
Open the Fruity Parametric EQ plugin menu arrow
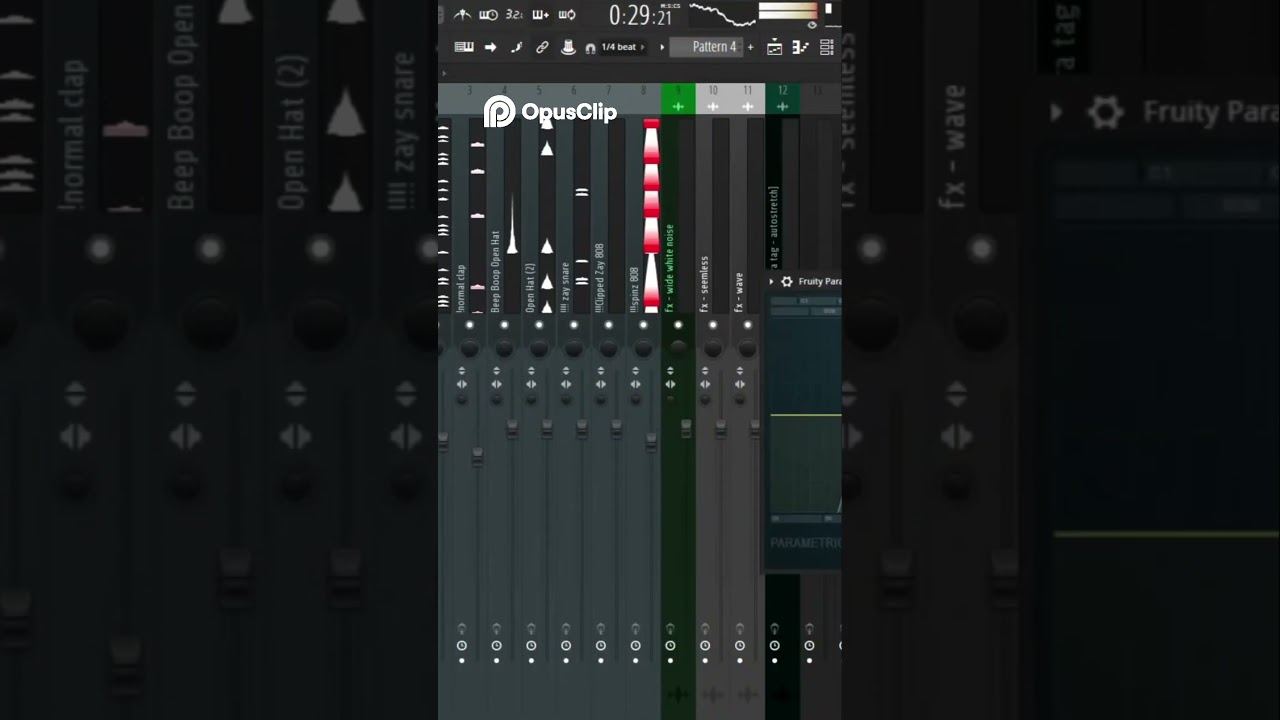pyautogui.click(x=771, y=282)
